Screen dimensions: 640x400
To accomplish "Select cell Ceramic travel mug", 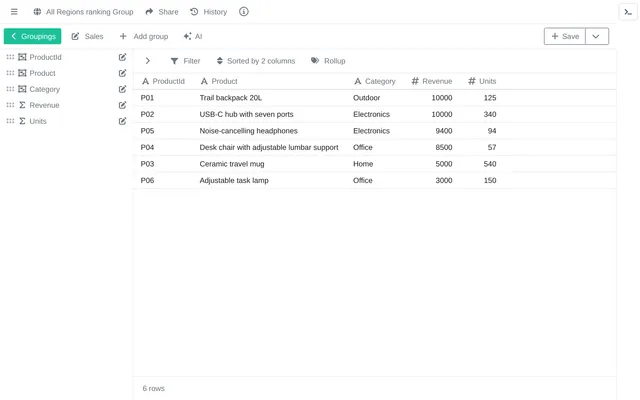I will 232,164.
